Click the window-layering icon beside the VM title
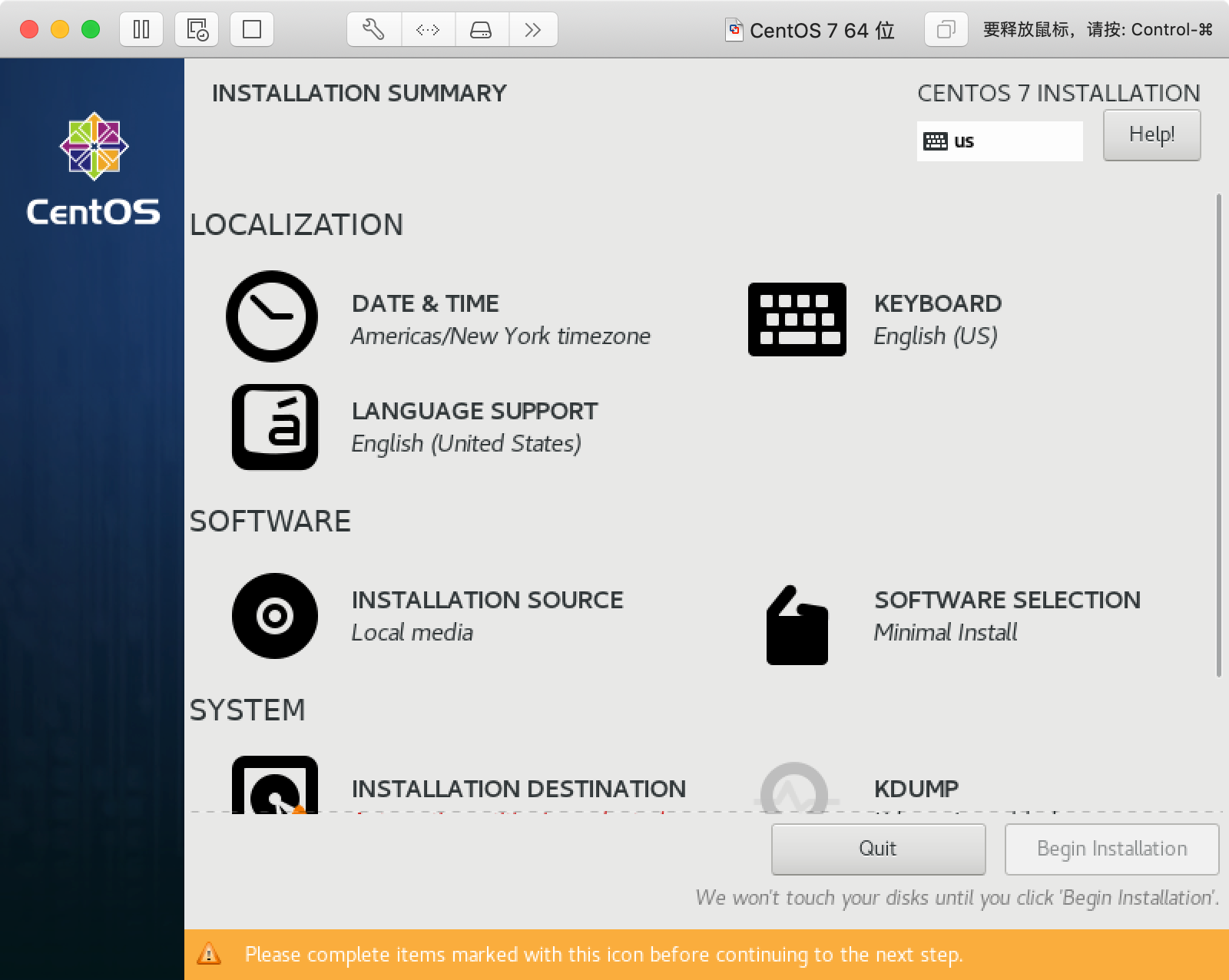 click(946, 30)
